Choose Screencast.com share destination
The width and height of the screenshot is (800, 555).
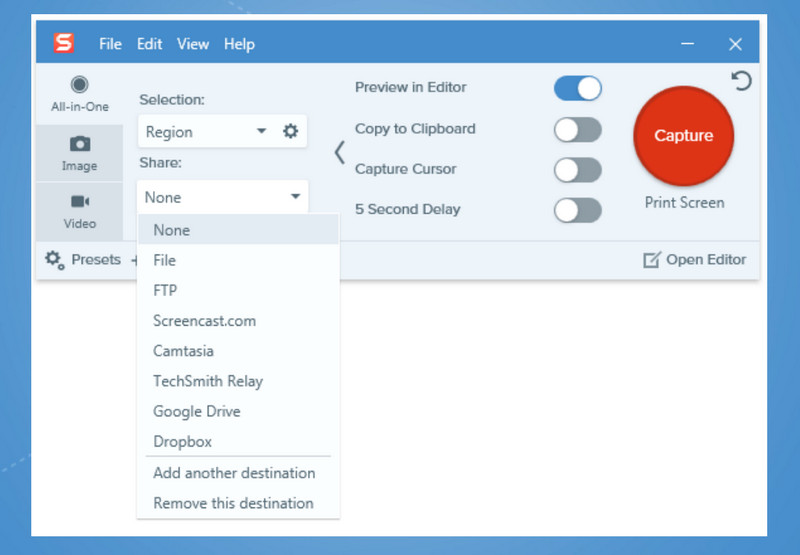click(238, 320)
